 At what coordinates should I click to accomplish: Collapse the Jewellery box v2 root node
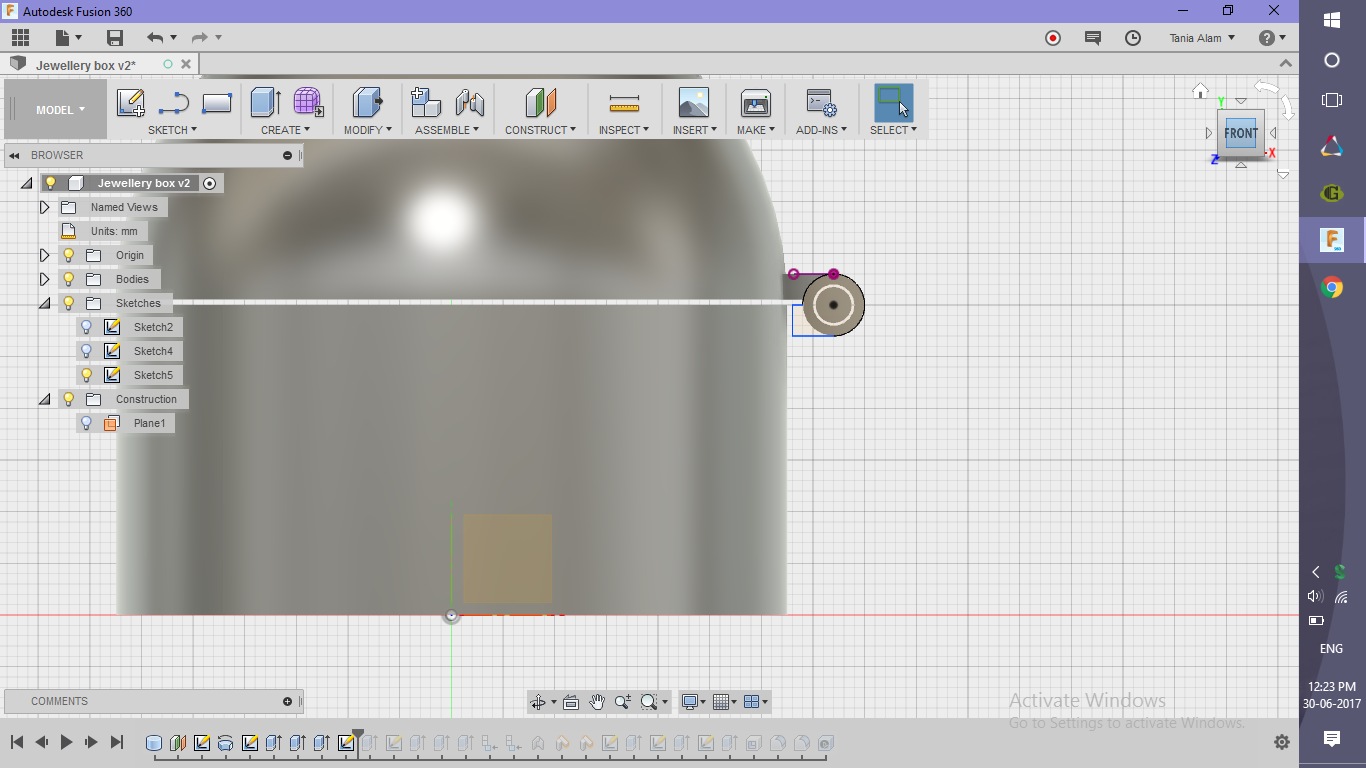(26, 183)
